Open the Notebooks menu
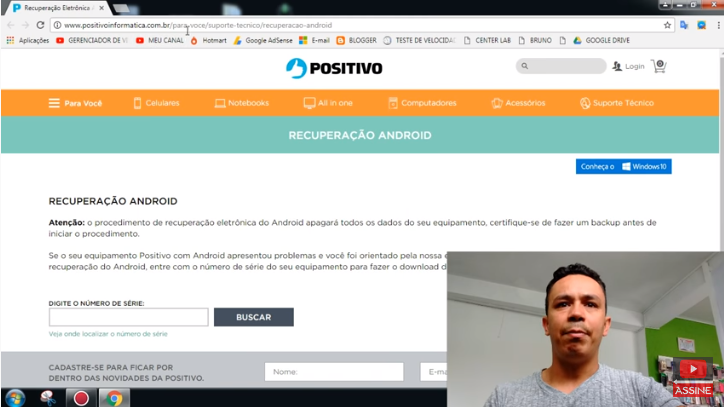Screen dimensions: 724x407 (x=241, y=103)
